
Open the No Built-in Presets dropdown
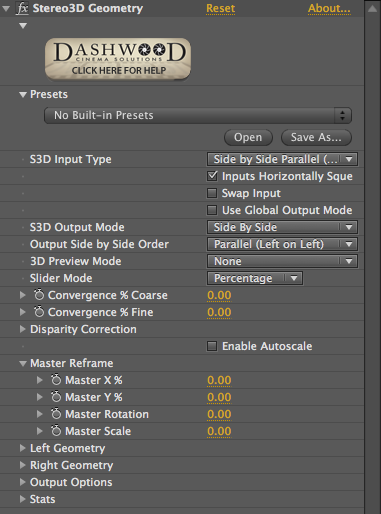point(198,115)
